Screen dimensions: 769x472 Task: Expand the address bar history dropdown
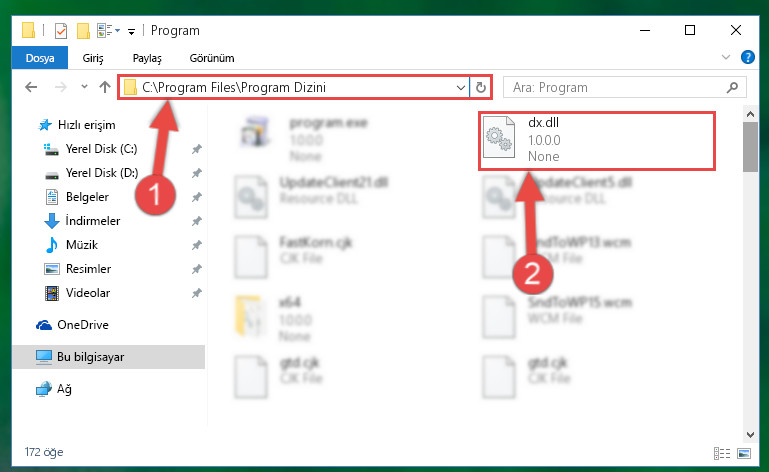click(461, 87)
